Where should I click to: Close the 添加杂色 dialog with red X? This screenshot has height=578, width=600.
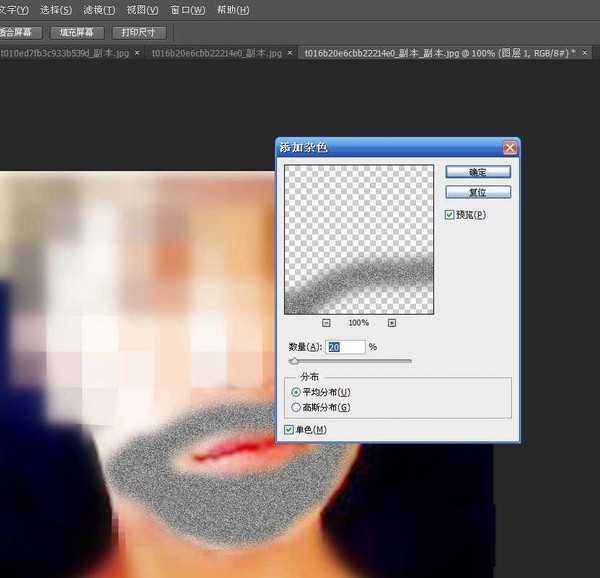point(510,148)
